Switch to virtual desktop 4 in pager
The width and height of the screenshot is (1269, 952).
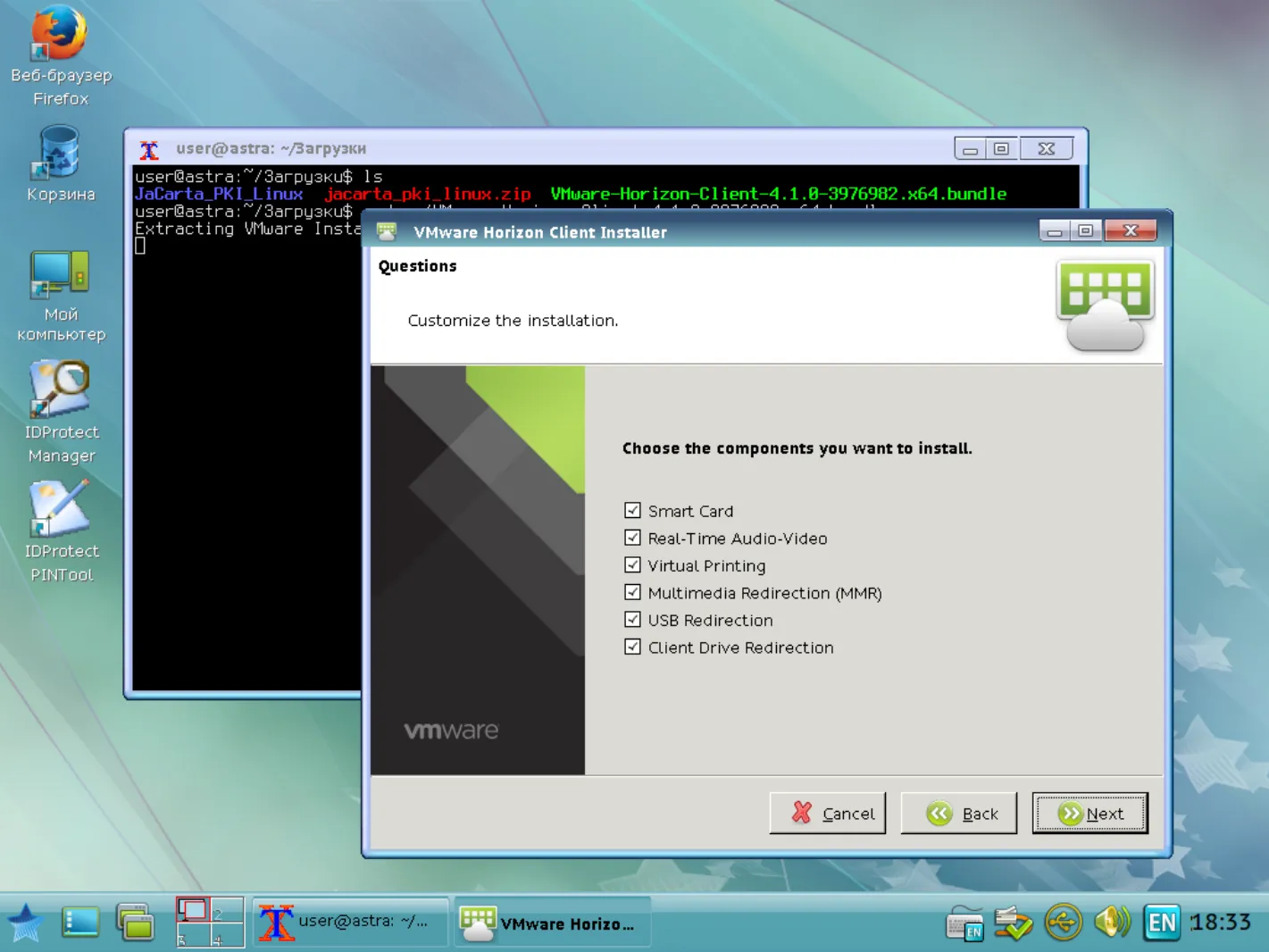(x=227, y=935)
